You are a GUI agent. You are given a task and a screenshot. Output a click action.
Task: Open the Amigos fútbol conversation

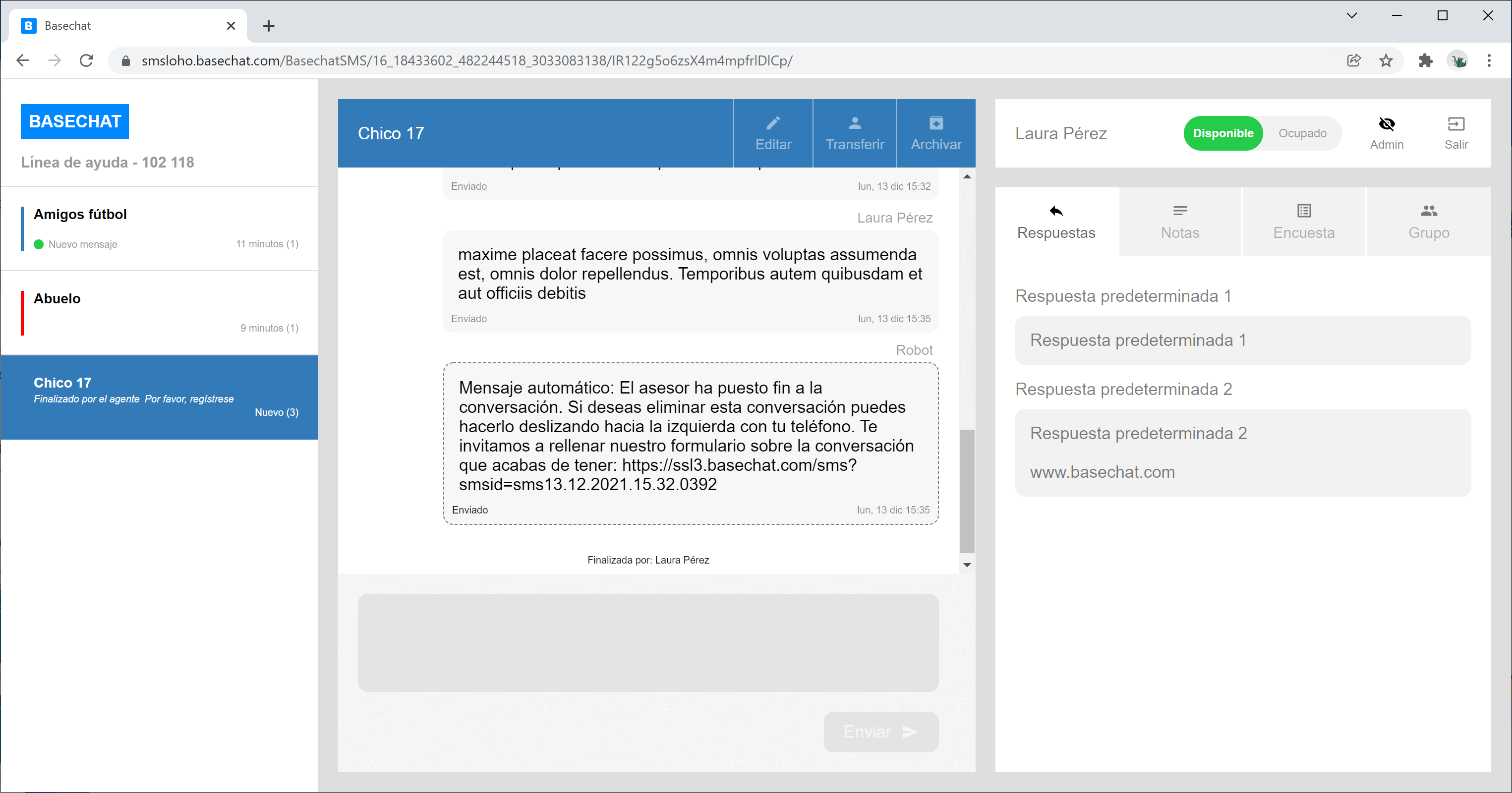coord(160,228)
